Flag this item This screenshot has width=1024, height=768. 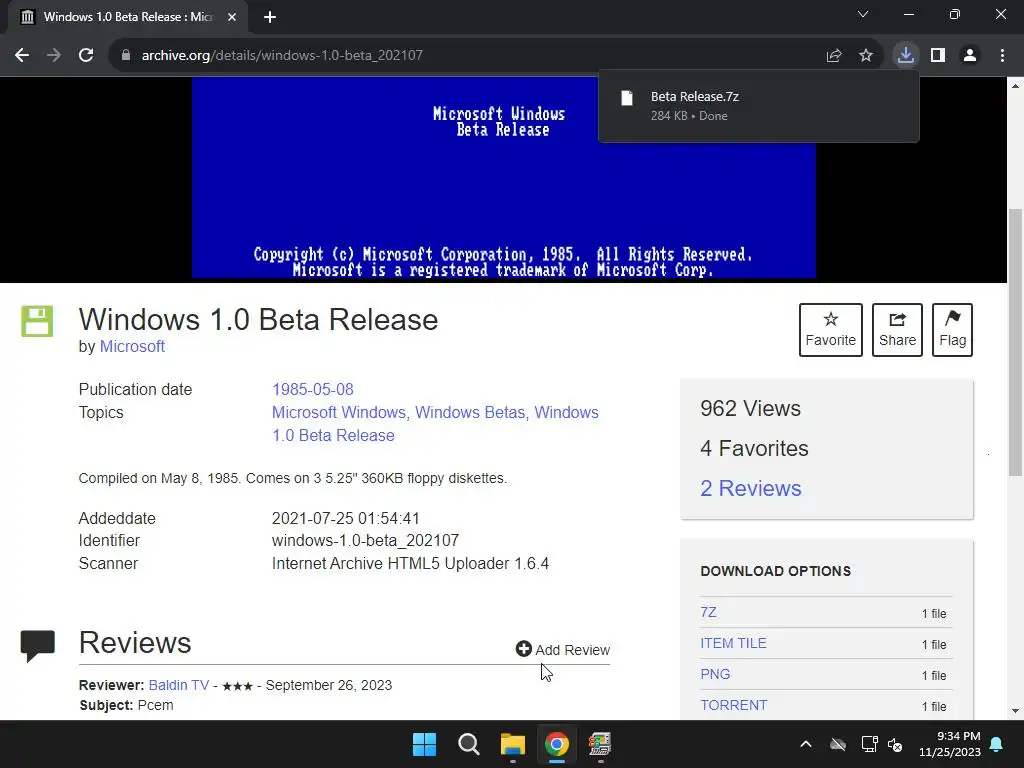click(x=952, y=330)
